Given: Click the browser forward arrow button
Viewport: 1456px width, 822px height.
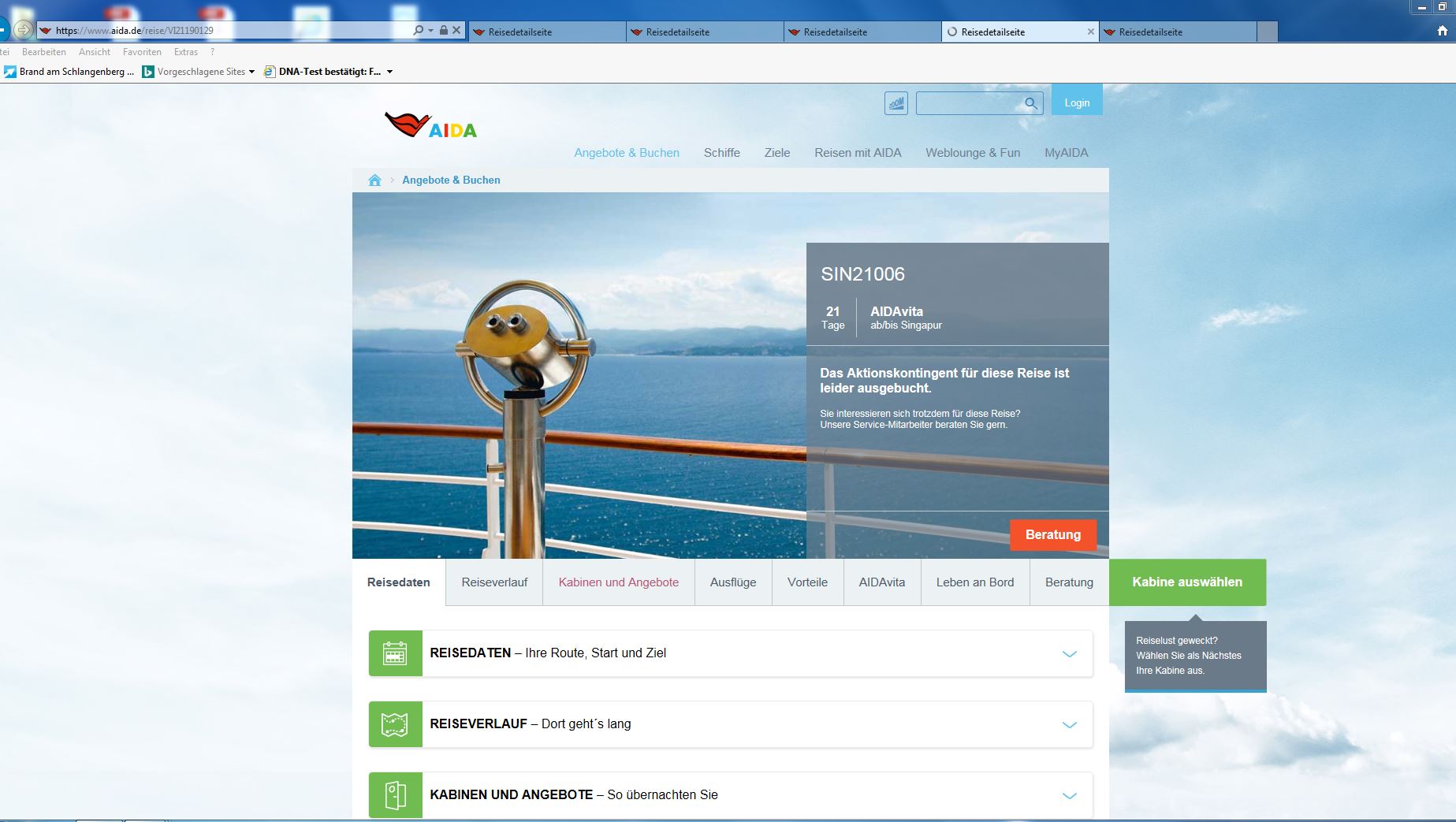Looking at the screenshot, I should tap(24, 30).
